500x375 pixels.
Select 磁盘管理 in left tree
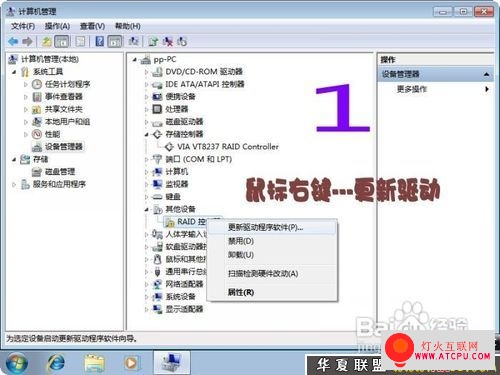pyautogui.click(x=60, y=172)
